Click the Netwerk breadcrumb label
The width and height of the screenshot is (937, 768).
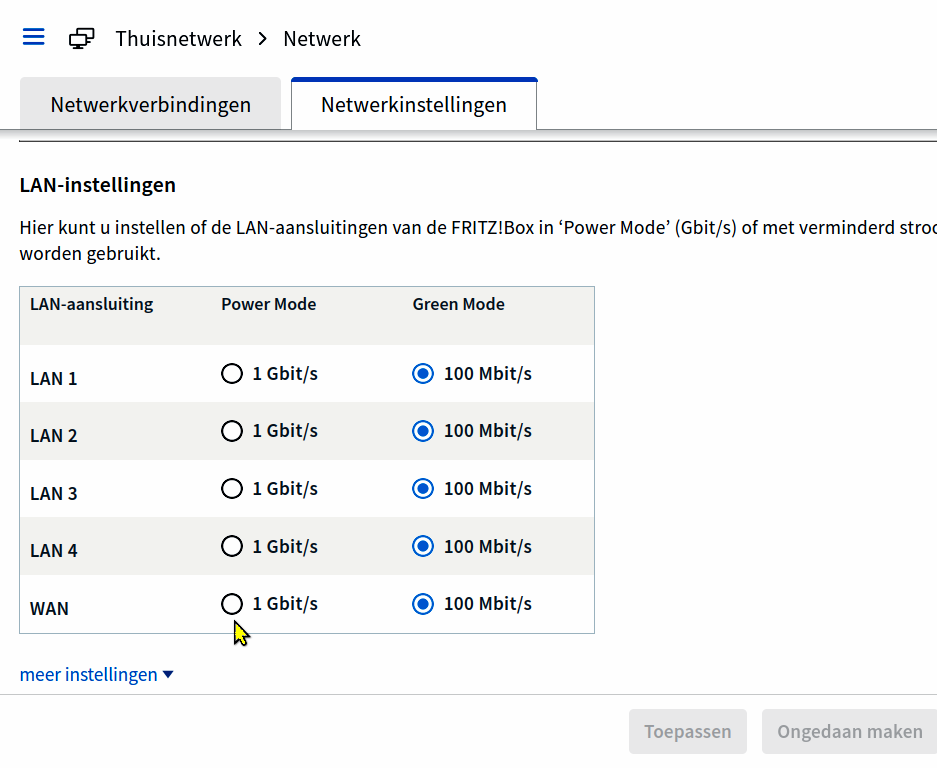coord(322,39)
